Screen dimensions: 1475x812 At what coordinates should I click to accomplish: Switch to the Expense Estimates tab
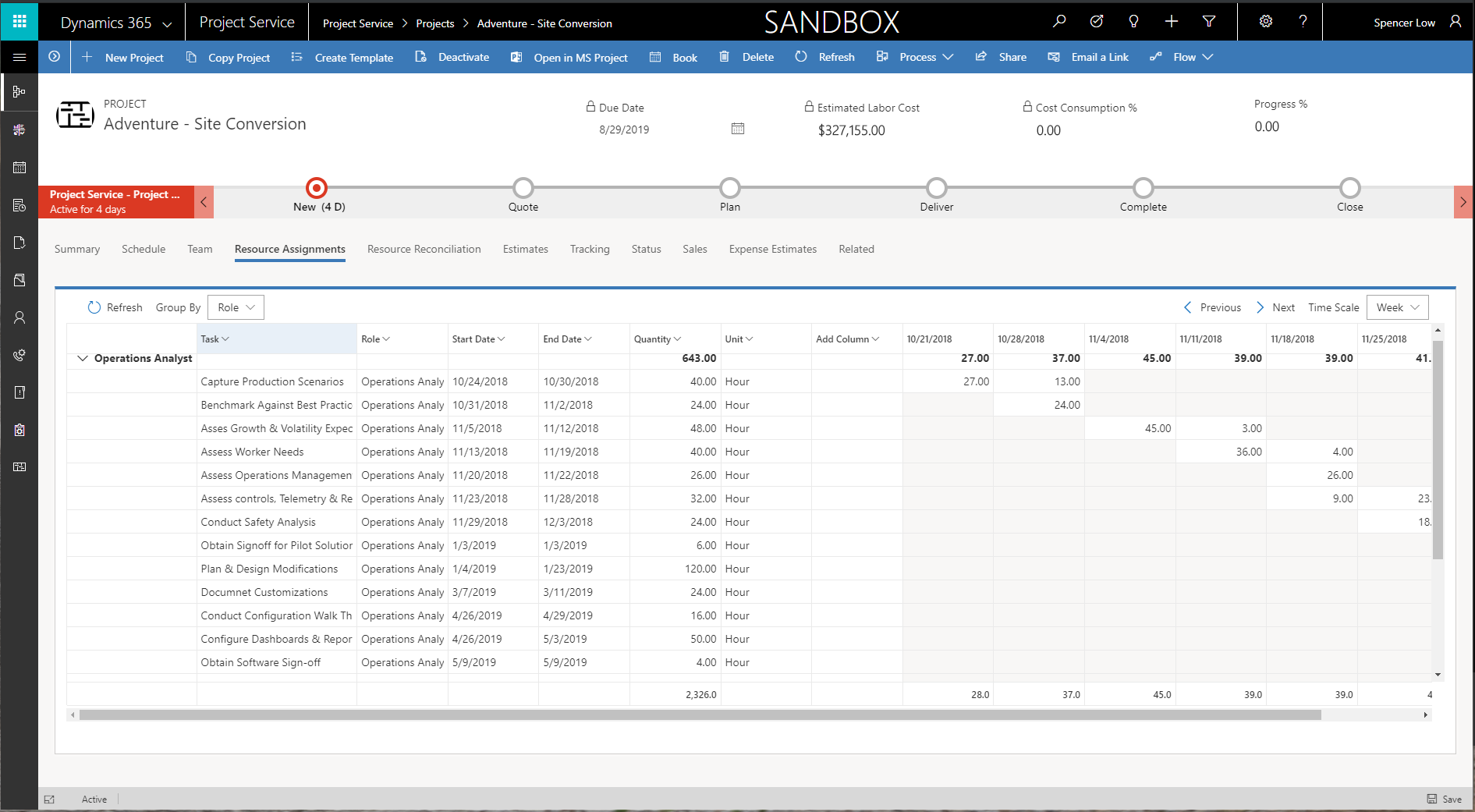pos(772,250)
